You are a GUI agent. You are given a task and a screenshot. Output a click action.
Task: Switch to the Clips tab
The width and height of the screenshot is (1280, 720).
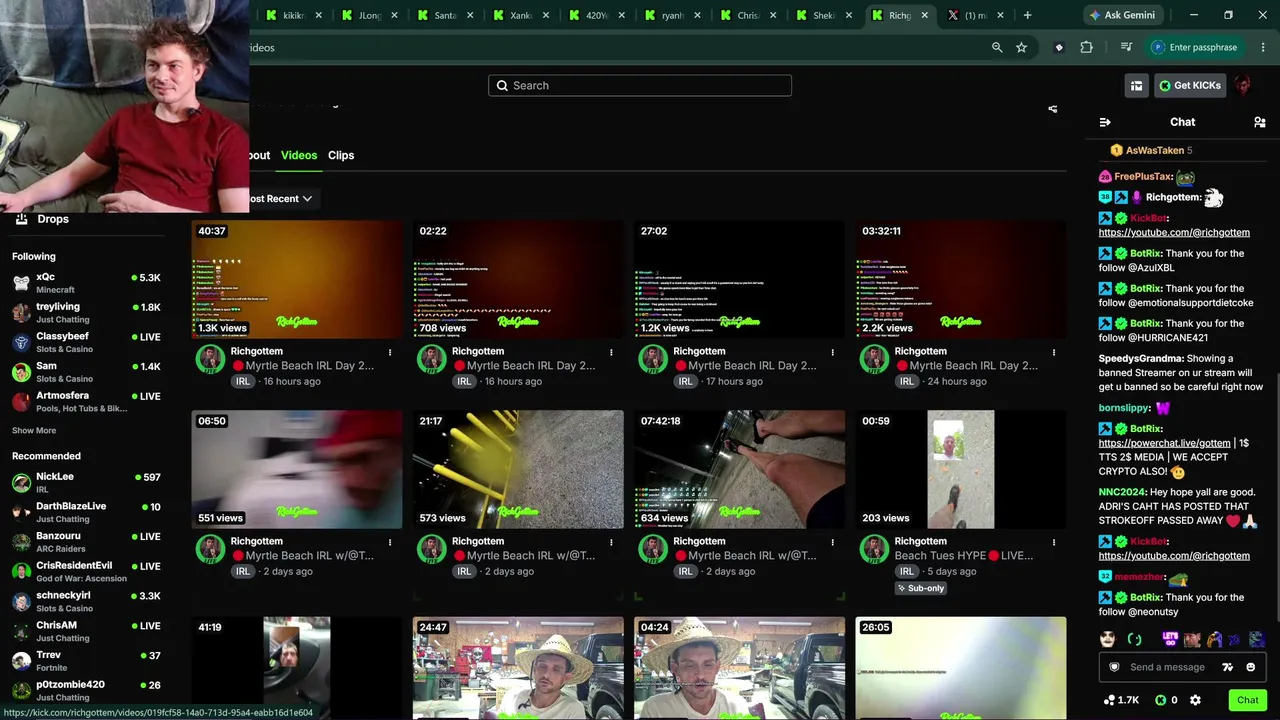point(341,155)
